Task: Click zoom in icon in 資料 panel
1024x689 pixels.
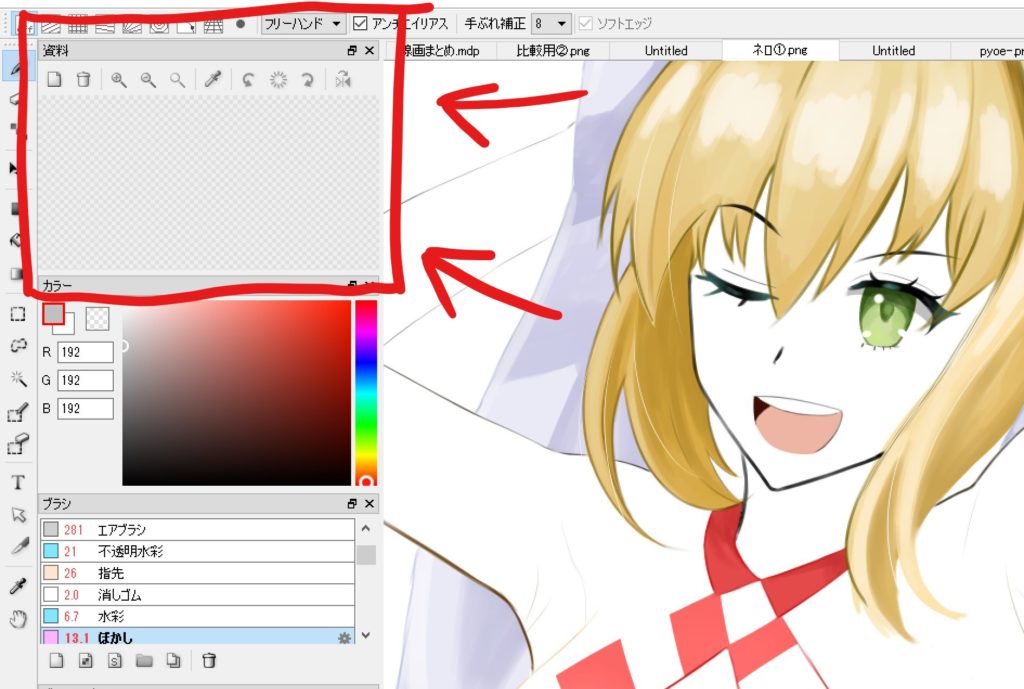Action: click(119, 80)
